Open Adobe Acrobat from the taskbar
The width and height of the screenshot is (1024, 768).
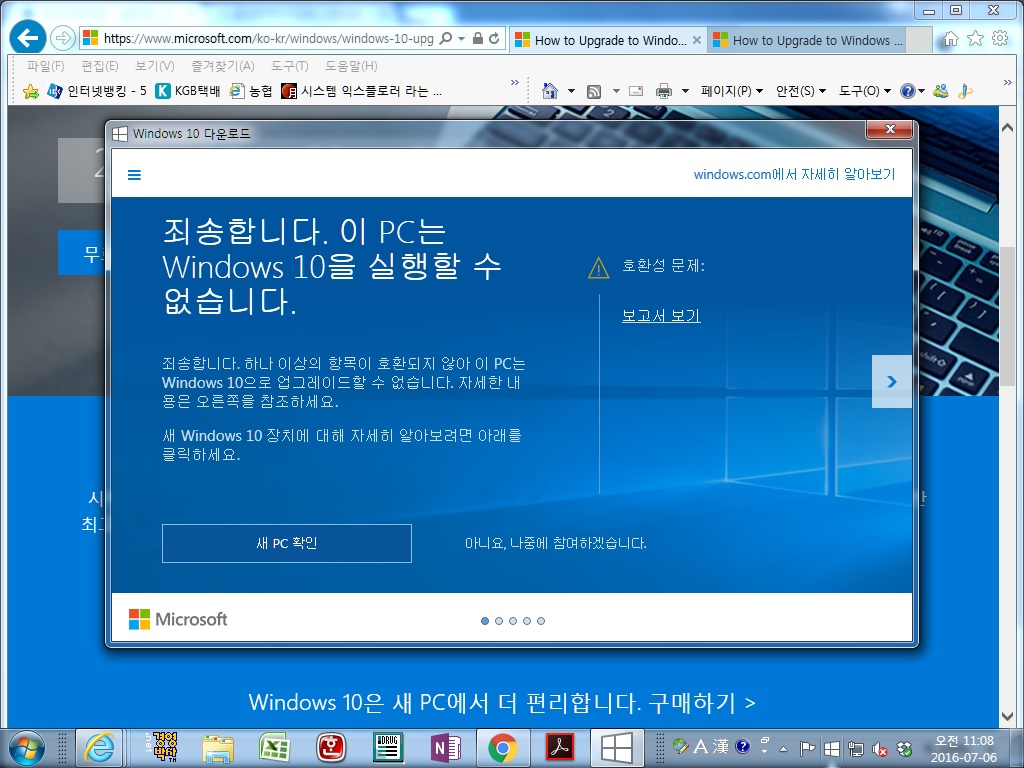tap(560, 748)
